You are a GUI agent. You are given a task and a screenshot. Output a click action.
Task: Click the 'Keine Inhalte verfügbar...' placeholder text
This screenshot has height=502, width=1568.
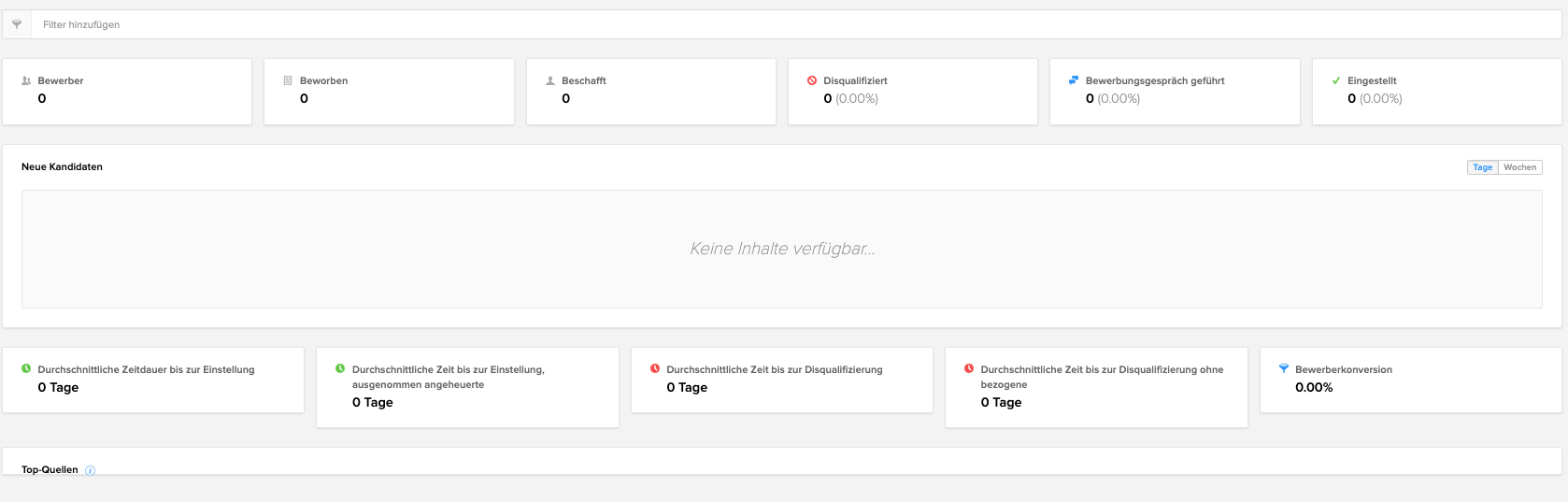click(x=782, y=249)
